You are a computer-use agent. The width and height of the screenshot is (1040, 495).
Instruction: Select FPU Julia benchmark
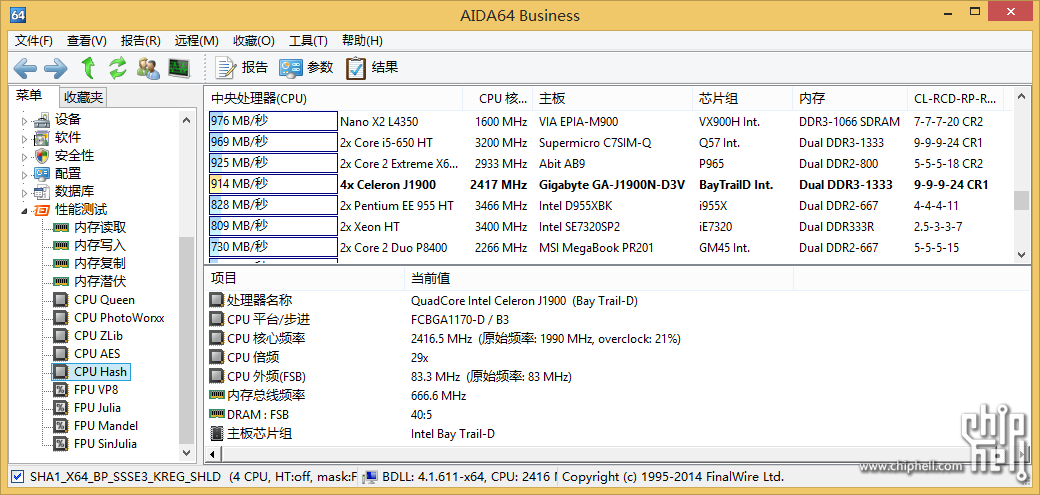pos(98,407)
